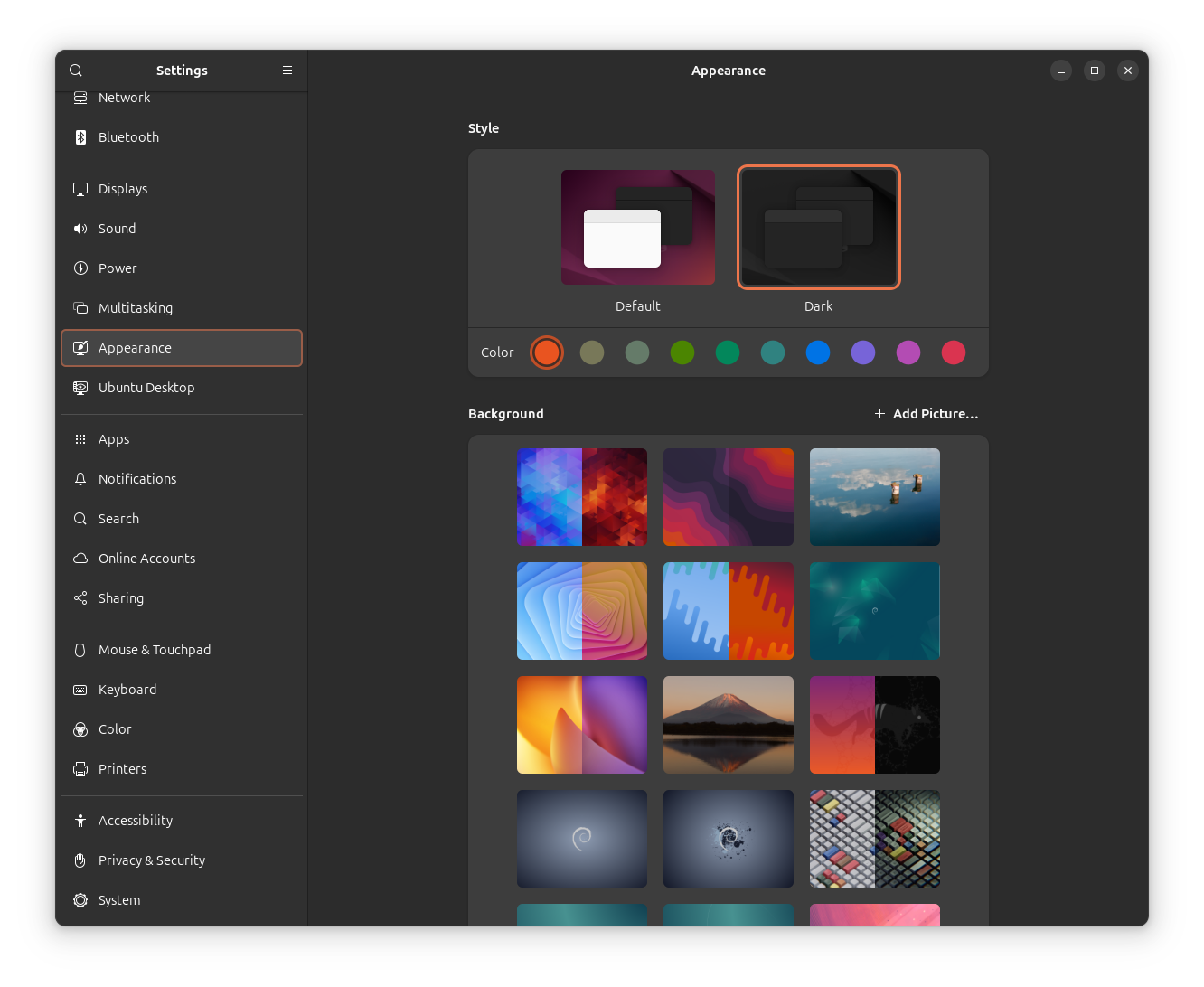The height and width of the screenshot is (987, 1204).
Task: Click the Sound speaker icon
Action: [80, 229]
